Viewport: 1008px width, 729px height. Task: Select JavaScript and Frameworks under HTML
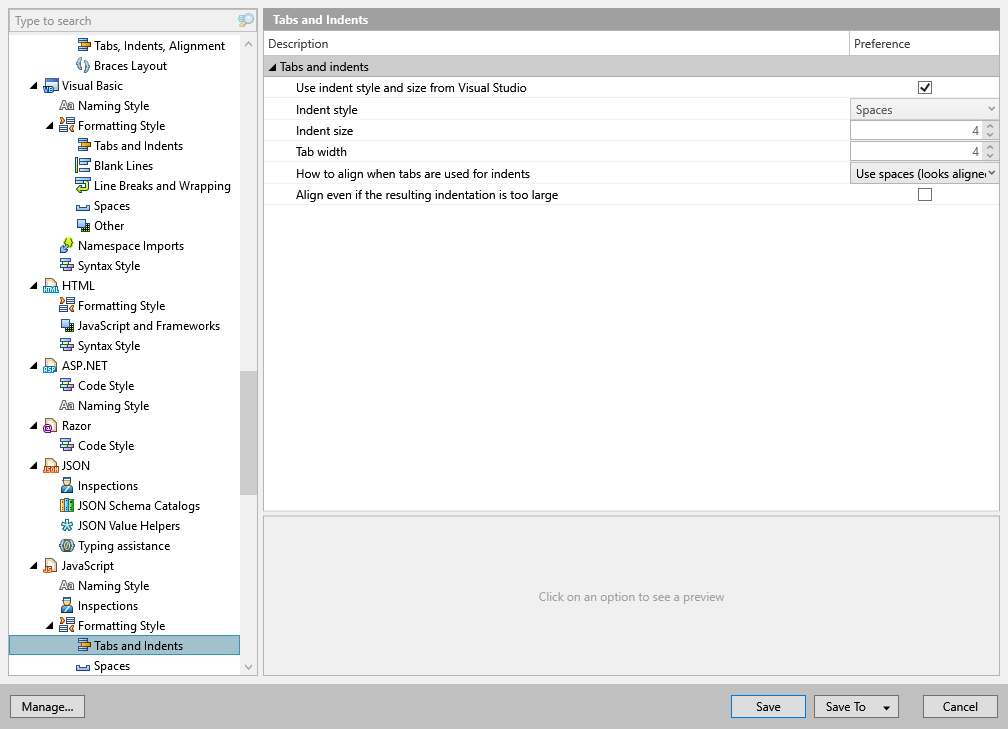click(x=150, y=325)
